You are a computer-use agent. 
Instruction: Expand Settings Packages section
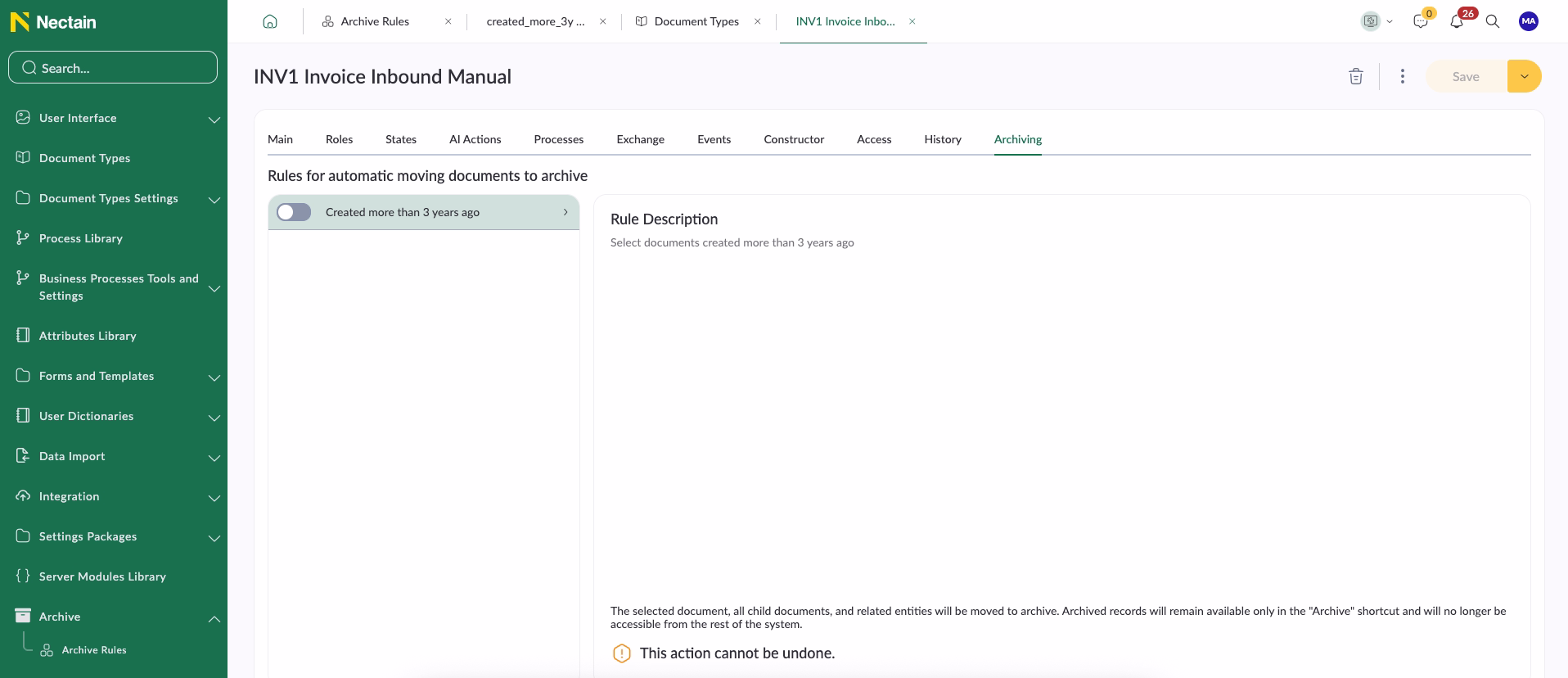point(214,538)
